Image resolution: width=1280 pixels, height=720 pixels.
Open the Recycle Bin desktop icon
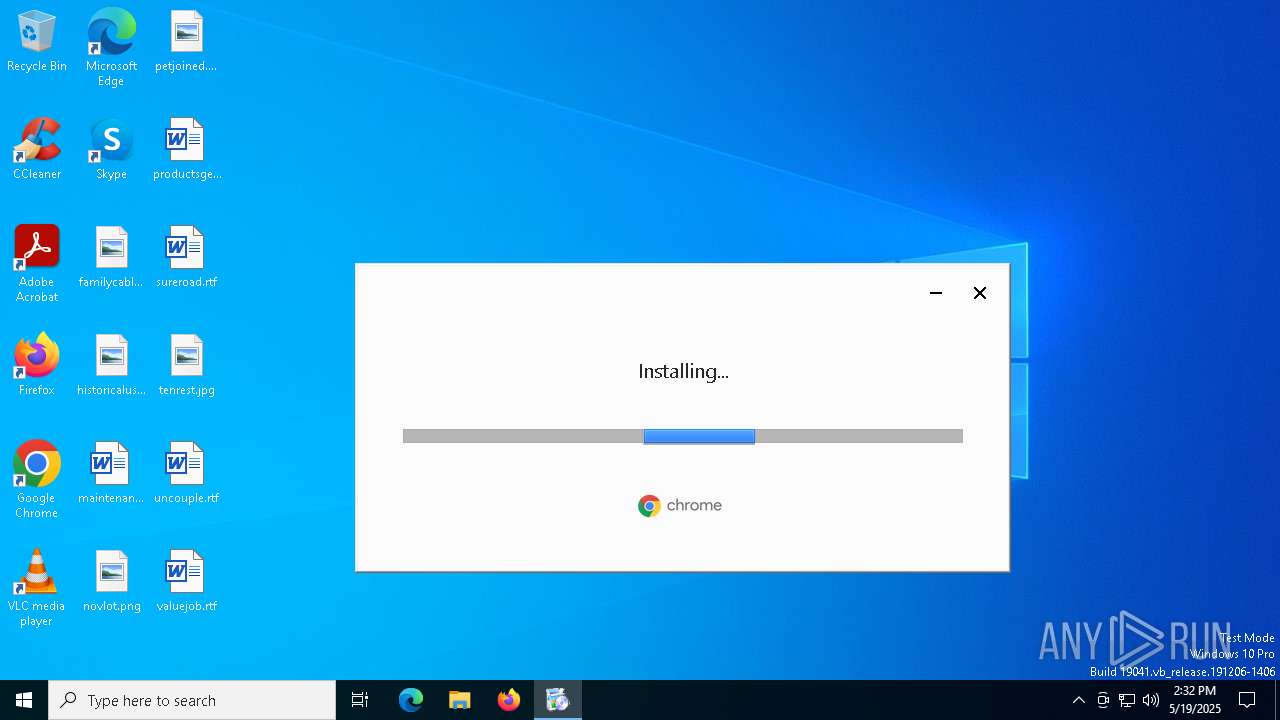pos(37,42)
